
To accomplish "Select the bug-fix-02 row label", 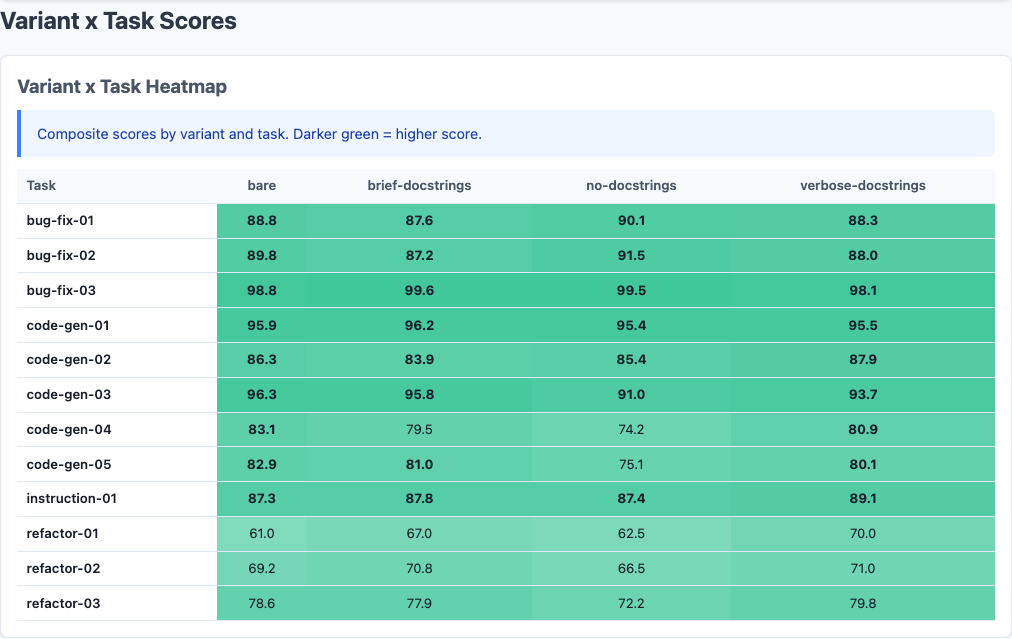I will coord(61,256).
